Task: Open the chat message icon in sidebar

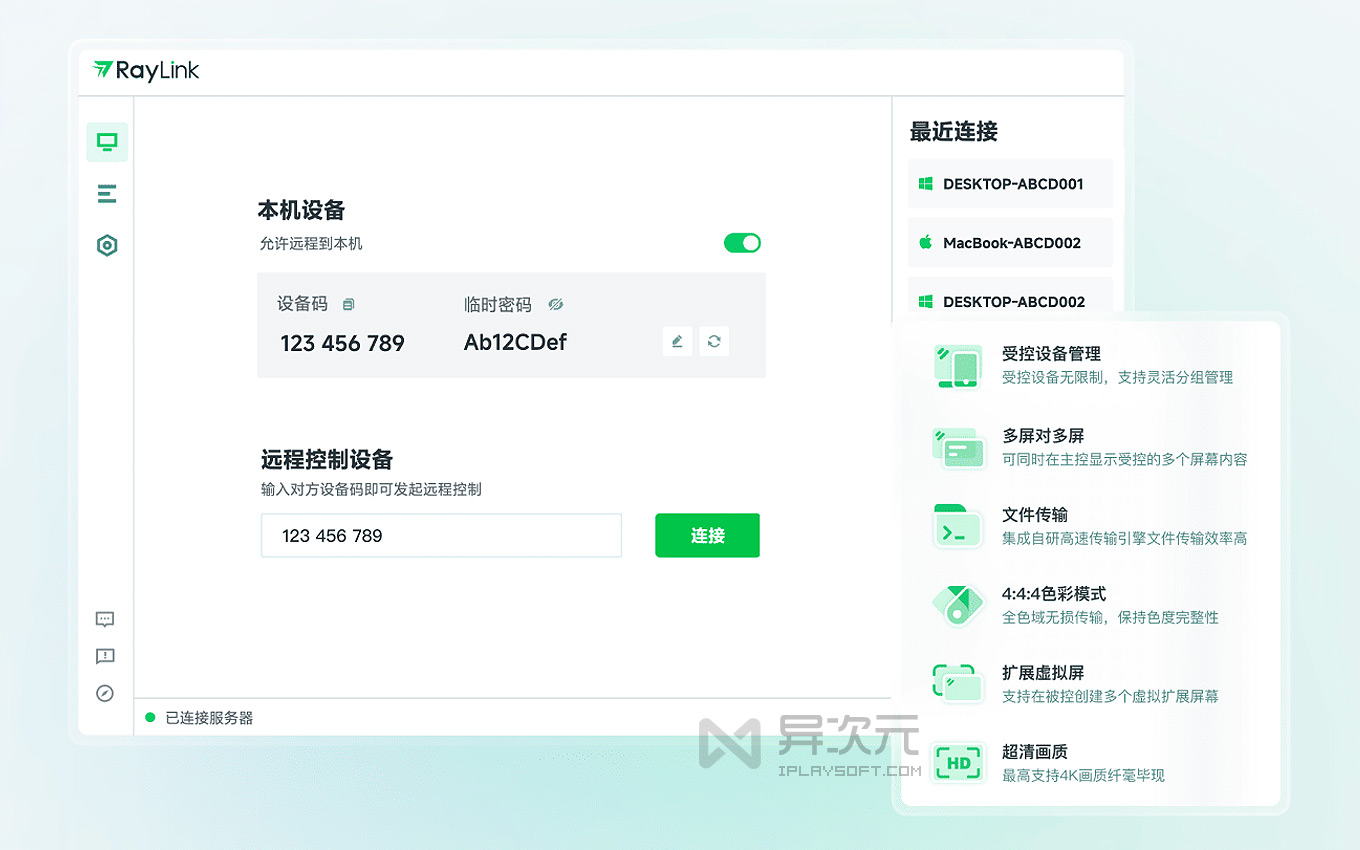Action: tap(105, 619)
